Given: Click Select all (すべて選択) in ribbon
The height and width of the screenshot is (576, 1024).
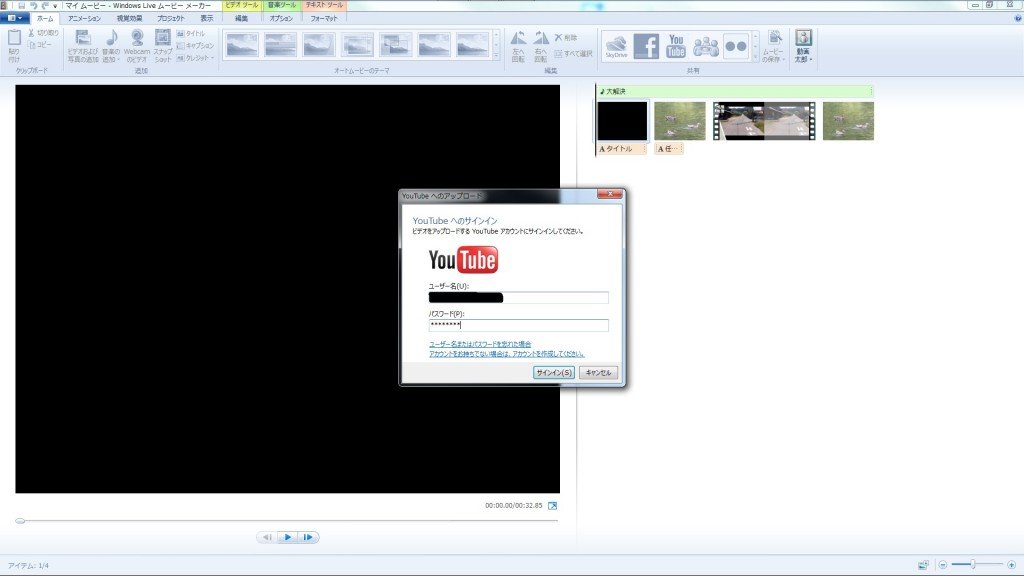Looking at the screenshot, I should (x=573, y=54).
